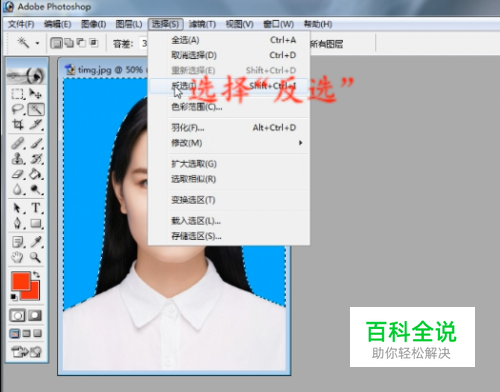
Task: Select the Clone Stamp tool
Action: coord(18,159)
